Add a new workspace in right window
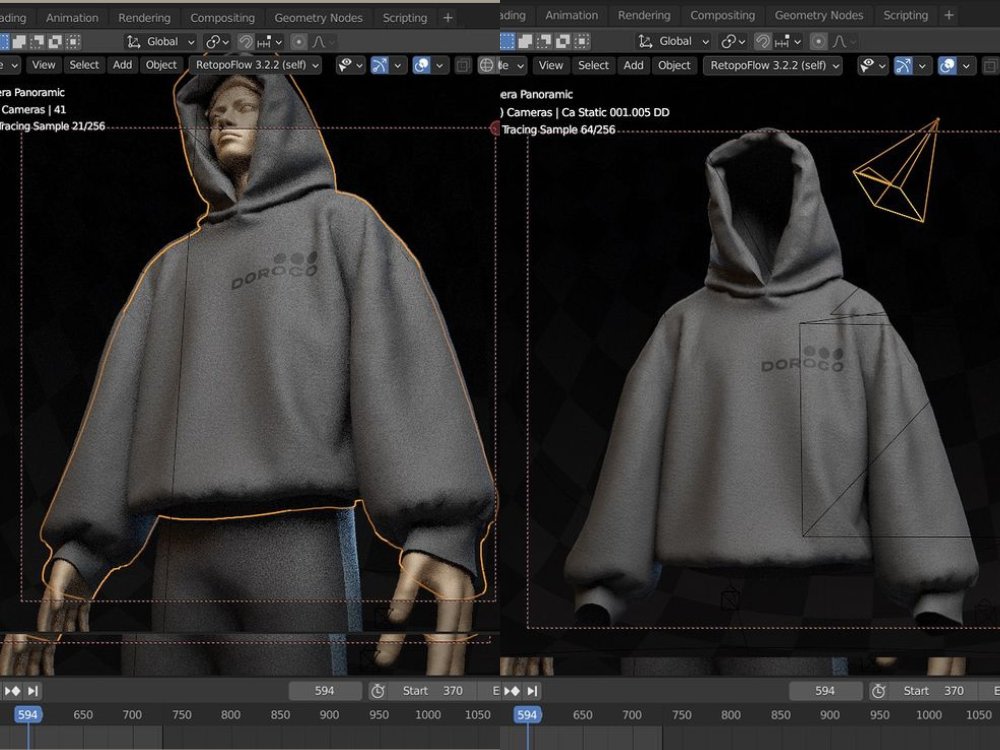1000x750 pixels. (948, 15)
